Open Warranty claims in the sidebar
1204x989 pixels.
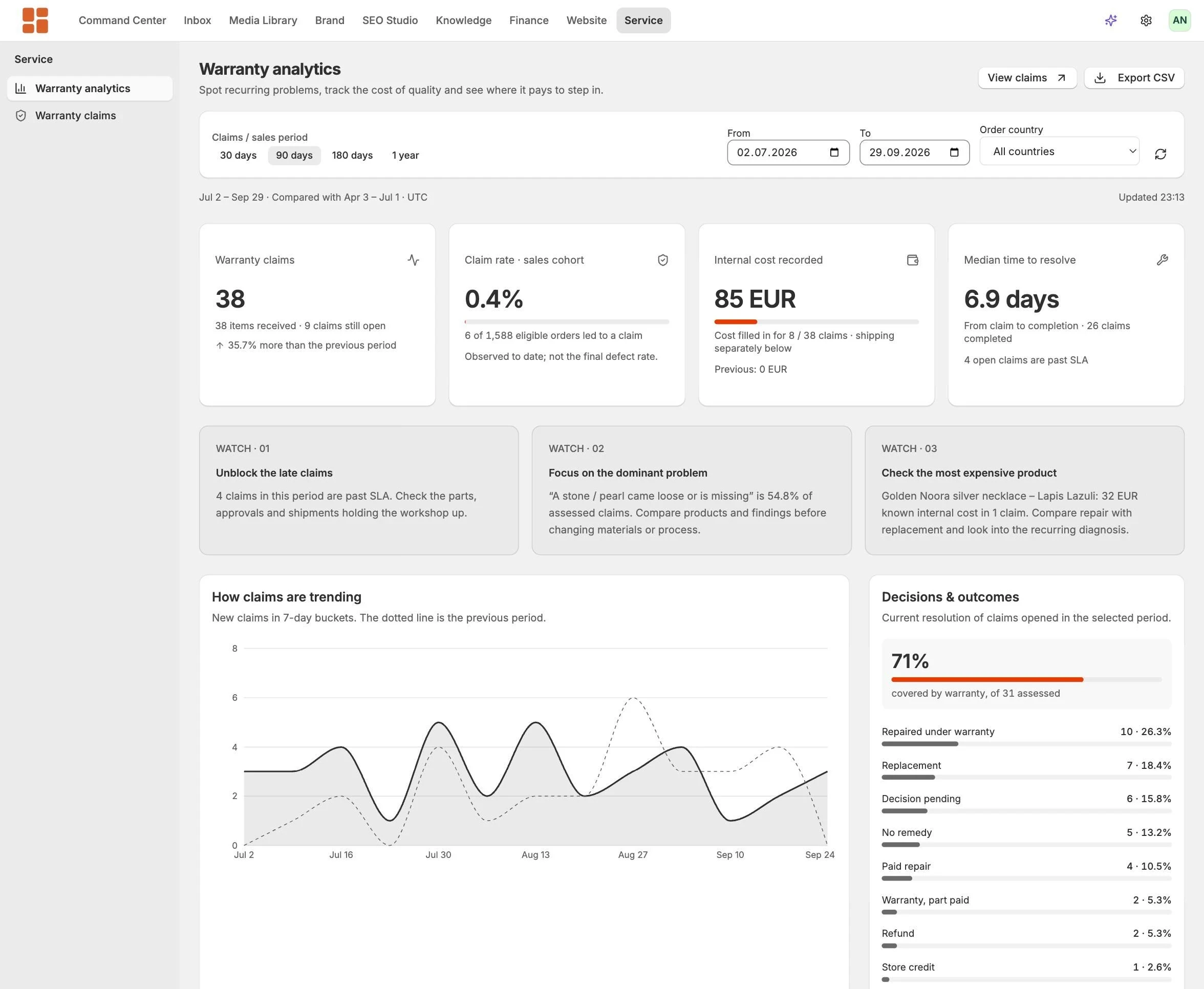click(x=90, y=116)
